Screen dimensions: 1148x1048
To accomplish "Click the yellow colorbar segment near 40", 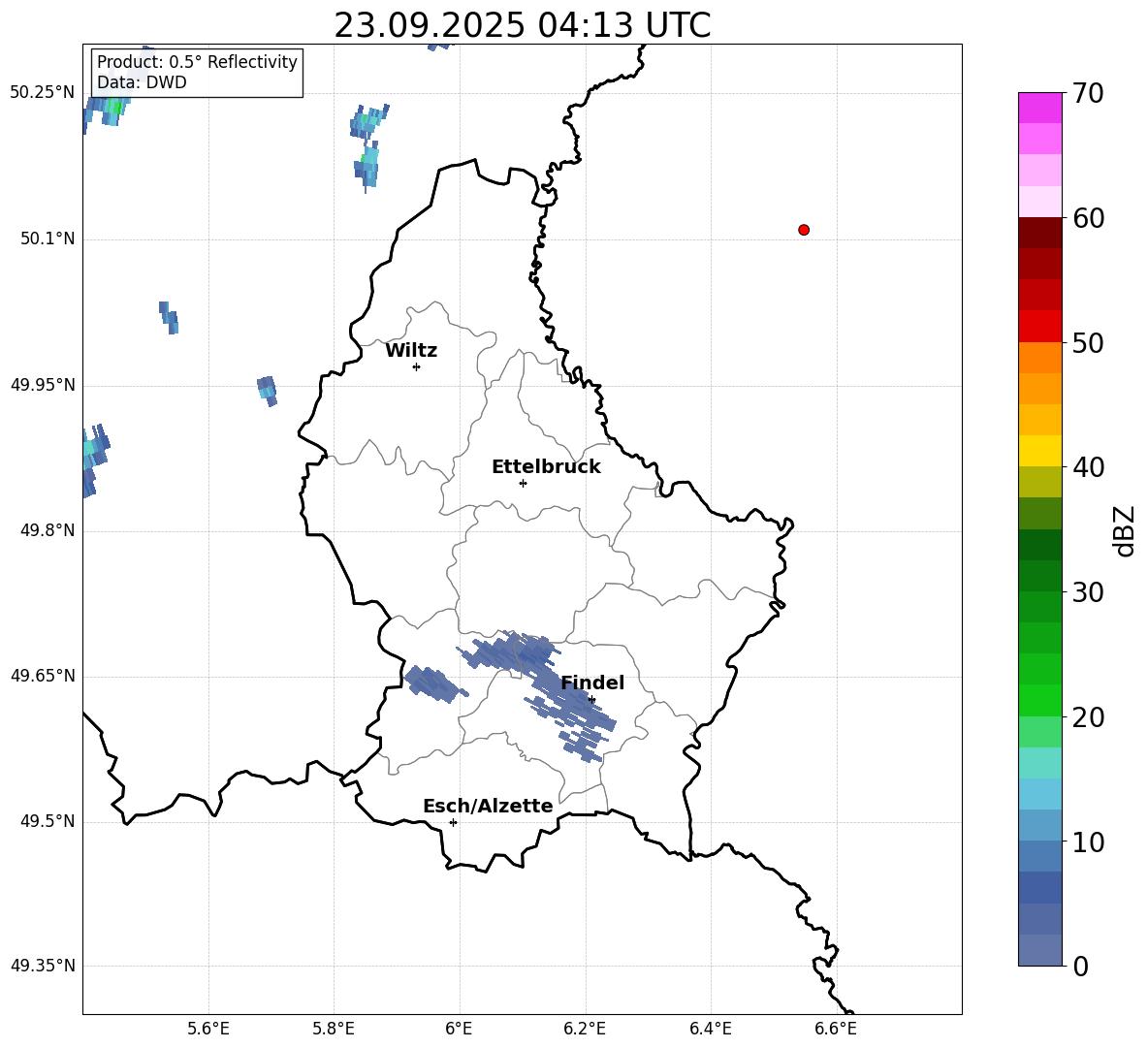I will (1040, 451).
